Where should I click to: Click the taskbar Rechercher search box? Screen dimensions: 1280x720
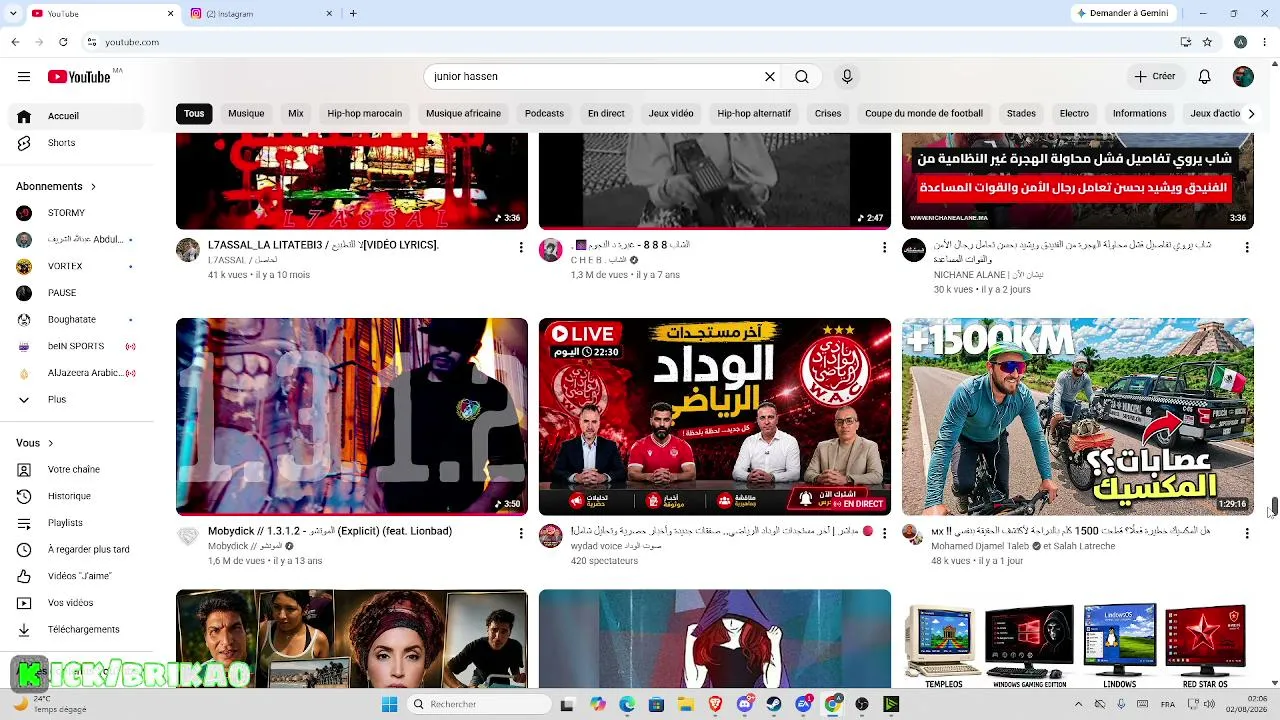[480, 704]
